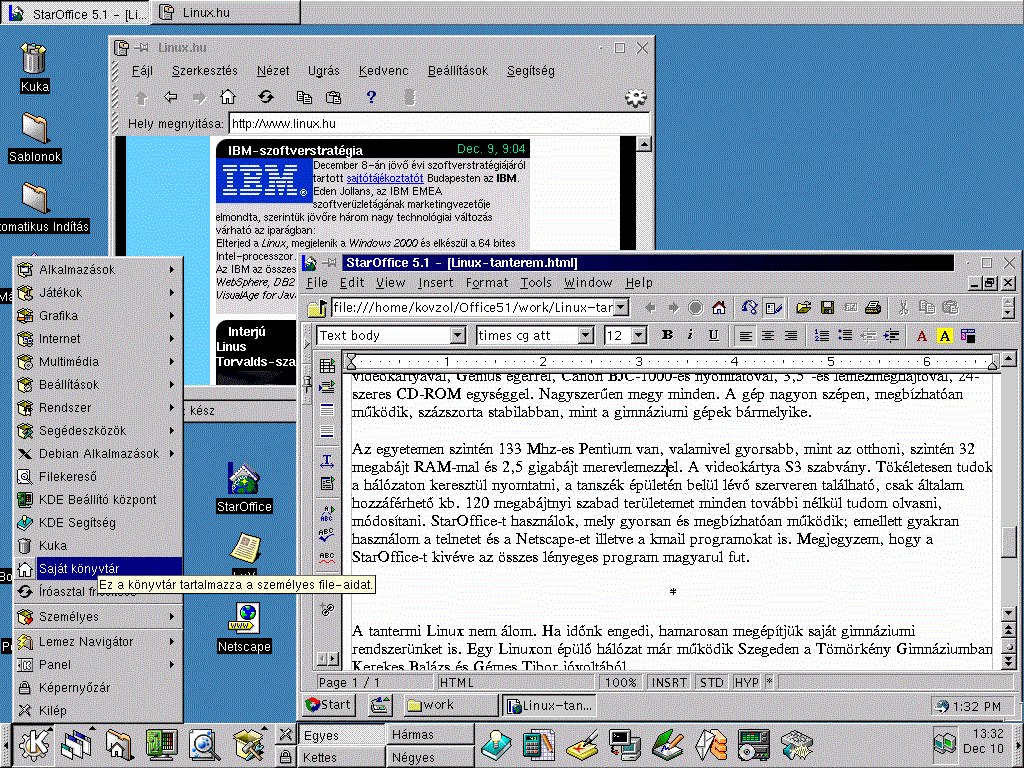Save document via floppy disk icon
The height and width of the screenshot is (768, 1024).
click(x=827, y=307)
